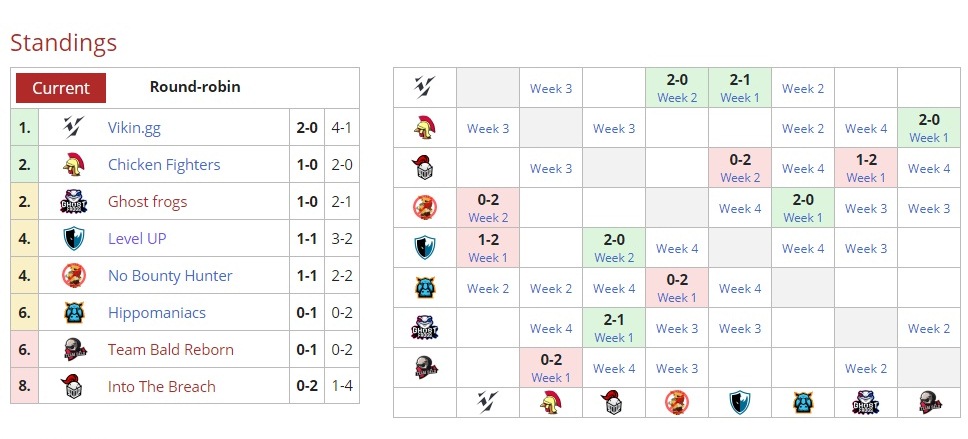968x439 pixels.
Task: Click Vikin.gg logo in crosstable left column
Action: 424,88
